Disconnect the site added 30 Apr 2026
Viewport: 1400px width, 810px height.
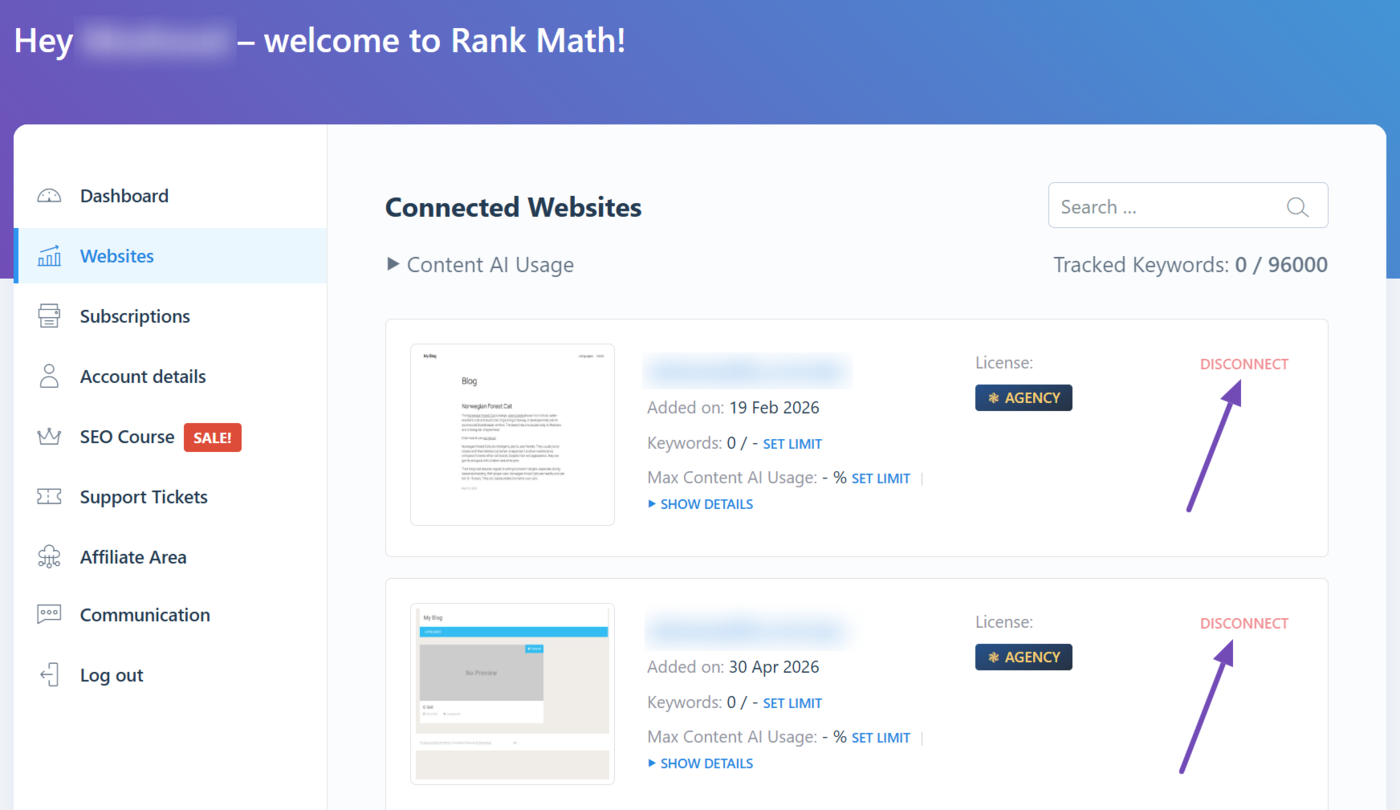pyautogui.click(x=1244, y=623)
